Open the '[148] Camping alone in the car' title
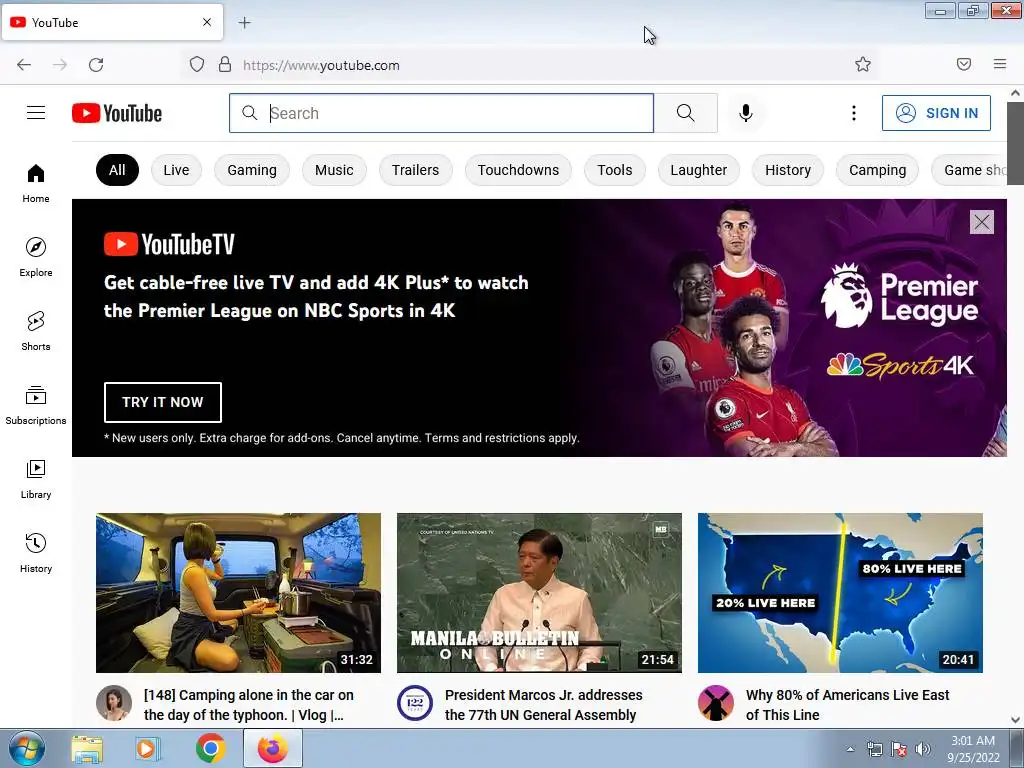 click(x=249, y=705)
